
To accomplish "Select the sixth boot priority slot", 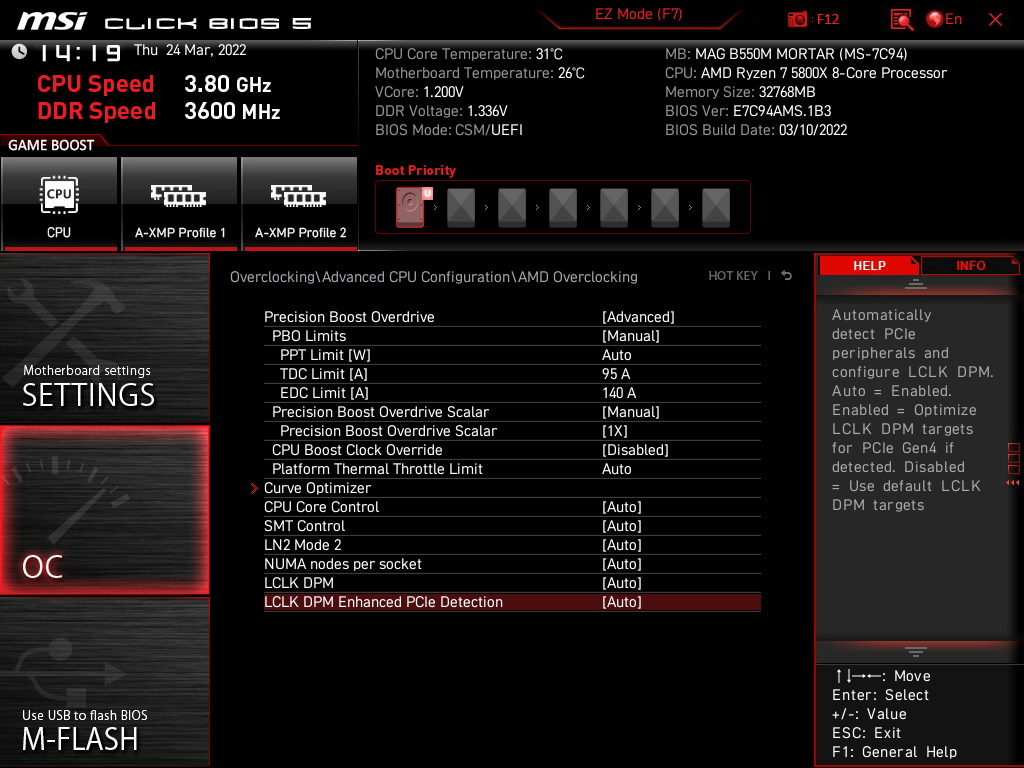I will (665, 207).
